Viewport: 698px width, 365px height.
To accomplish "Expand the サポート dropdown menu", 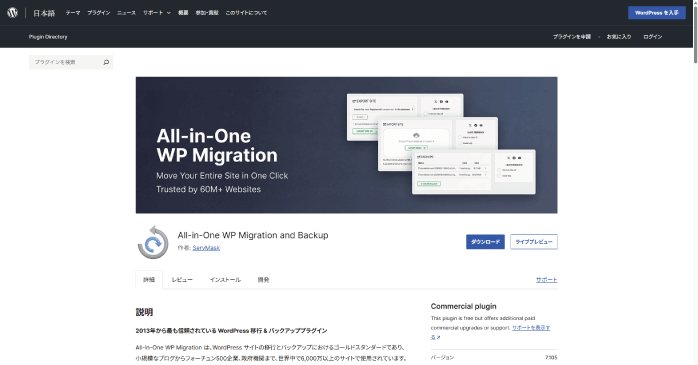I will [157, 13].
